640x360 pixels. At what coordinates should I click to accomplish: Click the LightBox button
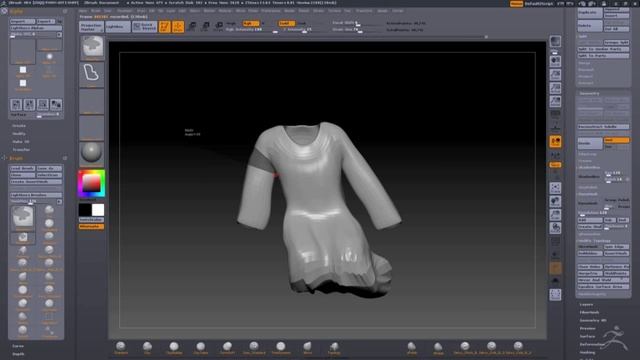tap(118, 27)
